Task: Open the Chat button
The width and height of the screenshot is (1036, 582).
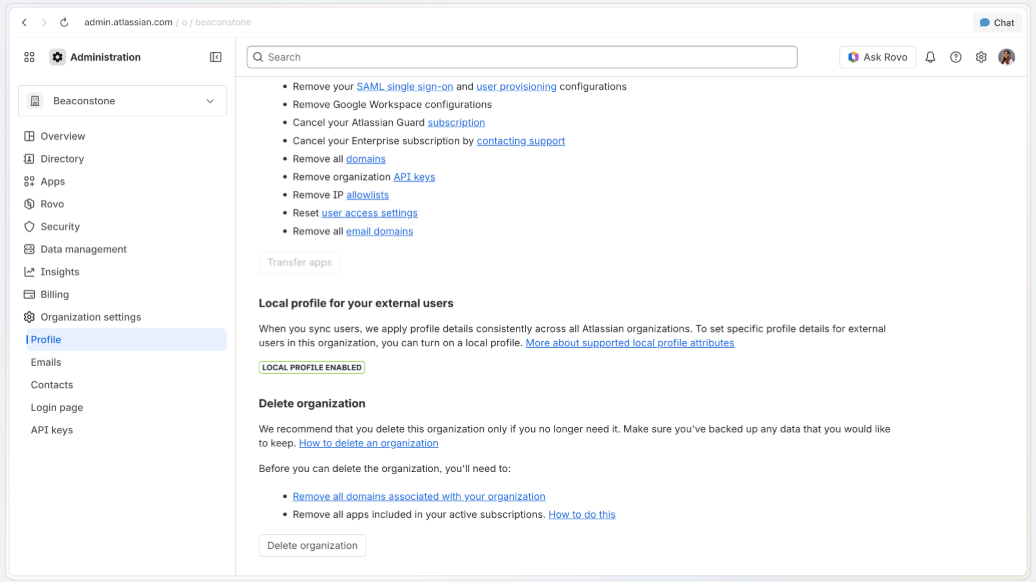Action: (x=997, y=22)
